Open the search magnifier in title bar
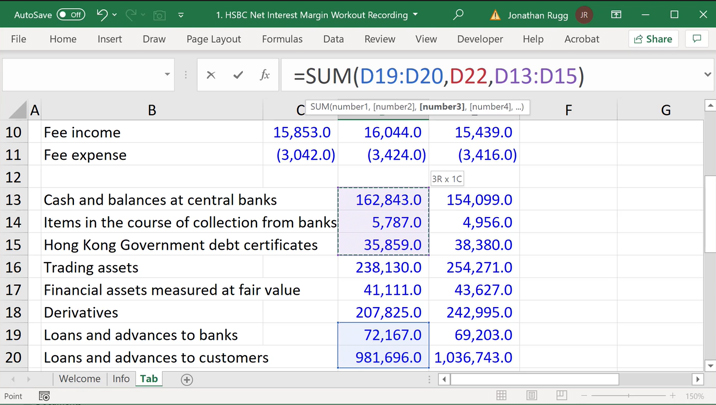The width and height of the screenshot is (716, 405). 458,15
